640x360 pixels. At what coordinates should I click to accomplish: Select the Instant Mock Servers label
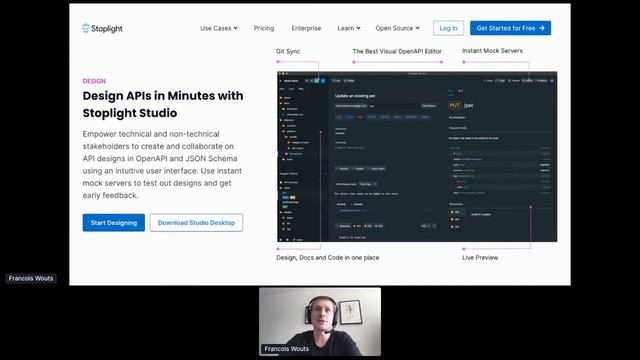pyautogui.click(x=492, y=51)
